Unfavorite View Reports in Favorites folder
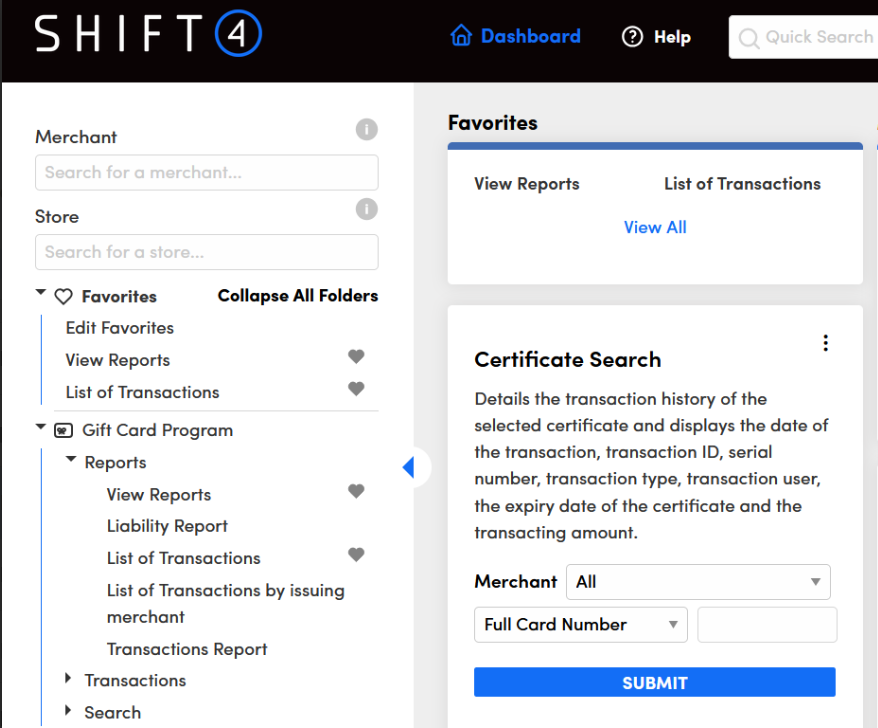 (x=356, y=357)
